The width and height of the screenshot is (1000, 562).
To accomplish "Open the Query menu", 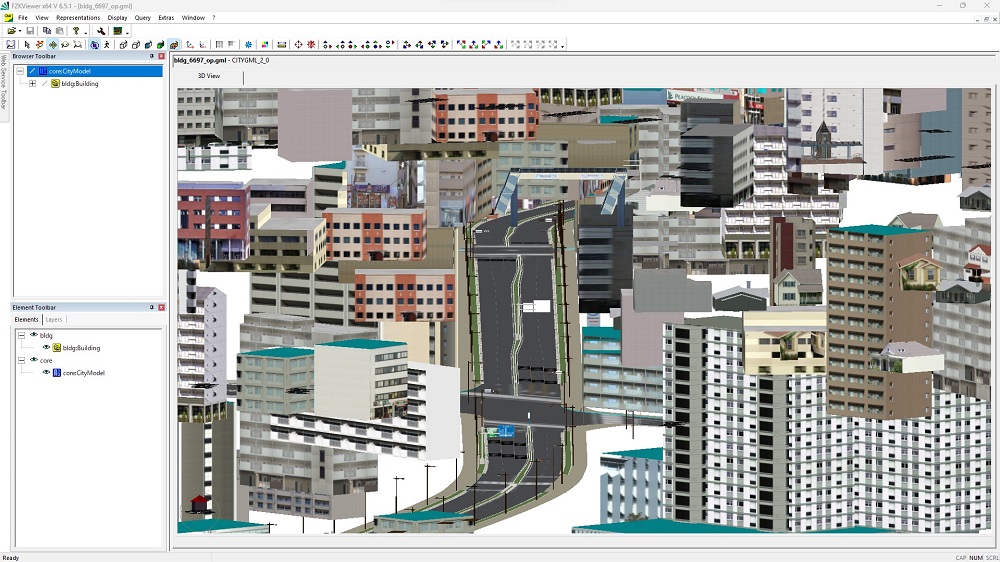I will (142, 18).
